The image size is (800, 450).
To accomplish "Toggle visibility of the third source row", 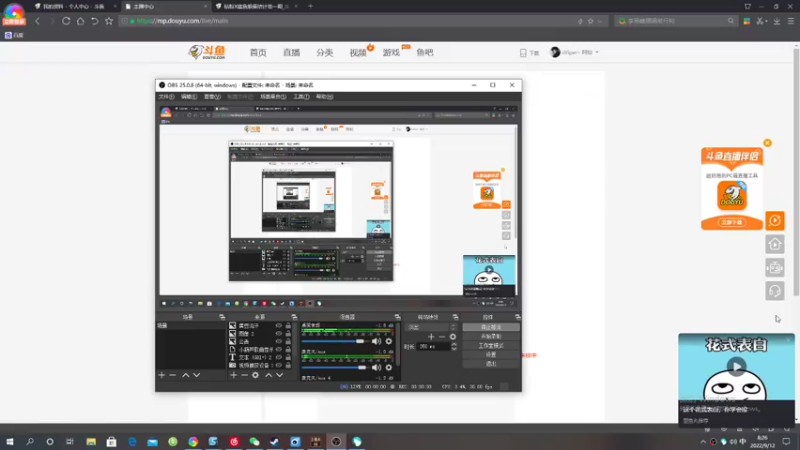I will tap(279, 341).
